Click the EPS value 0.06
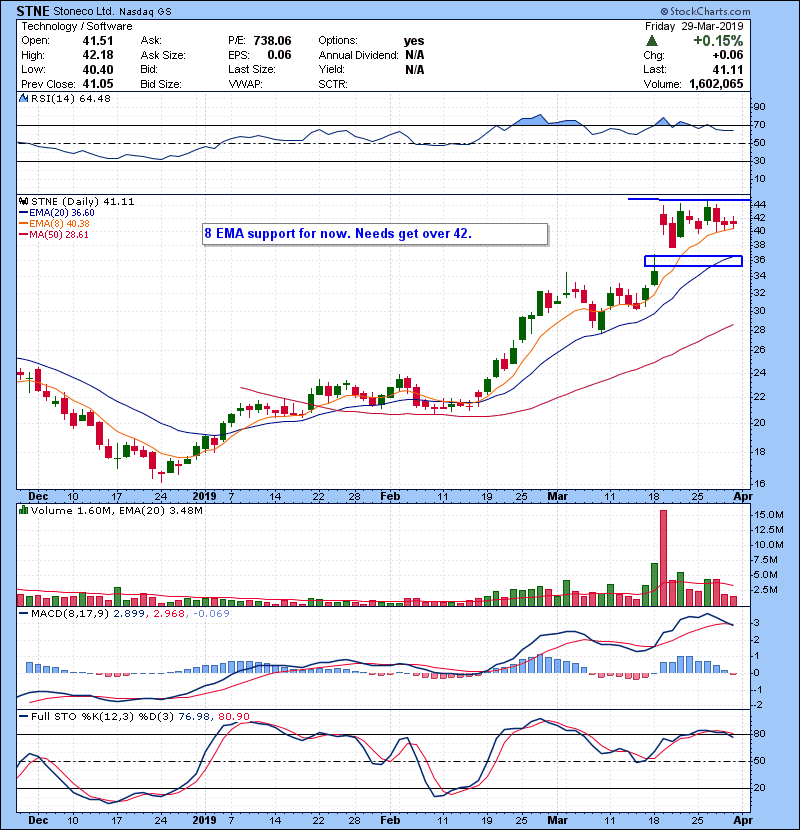The image size is (800, 830). [x=279, y=55]
